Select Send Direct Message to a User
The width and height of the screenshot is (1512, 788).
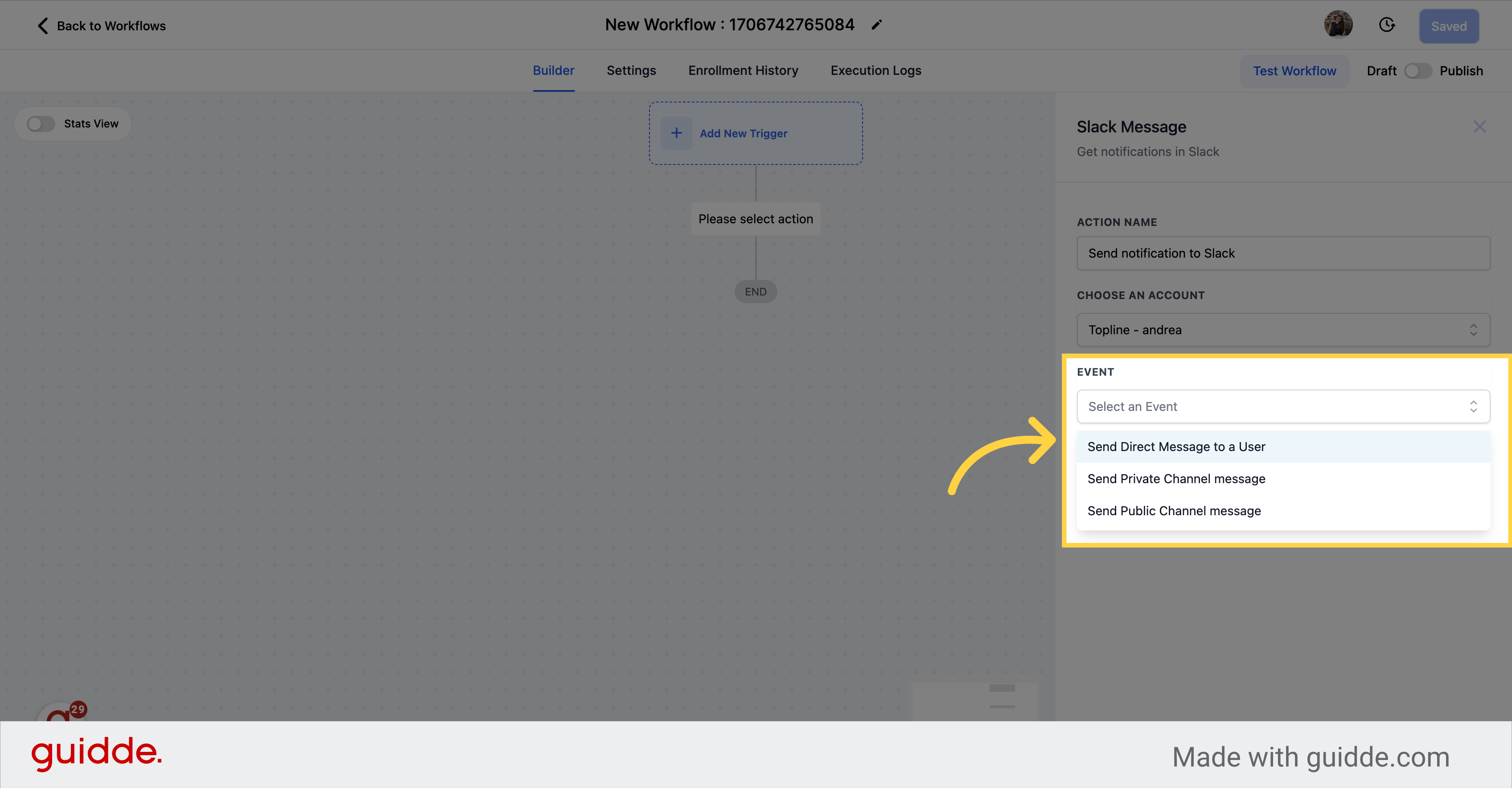1283,447
